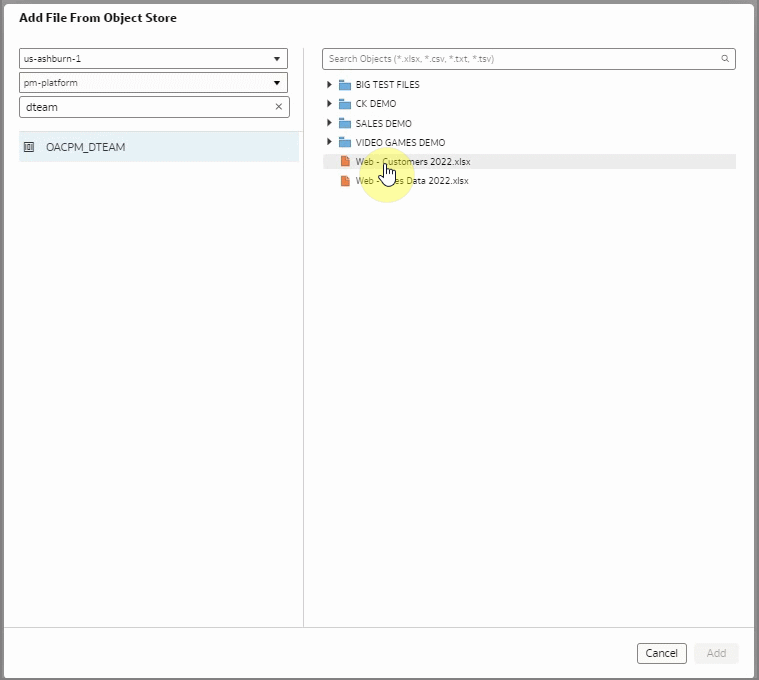Select the OACPM_DTEAM bucket row

(x=159, y=147)
